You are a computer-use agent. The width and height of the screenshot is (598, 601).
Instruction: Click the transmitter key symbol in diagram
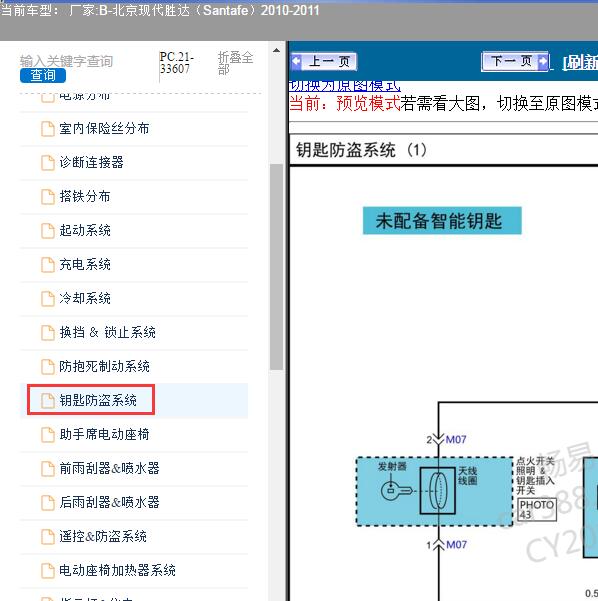pos(397,490)
